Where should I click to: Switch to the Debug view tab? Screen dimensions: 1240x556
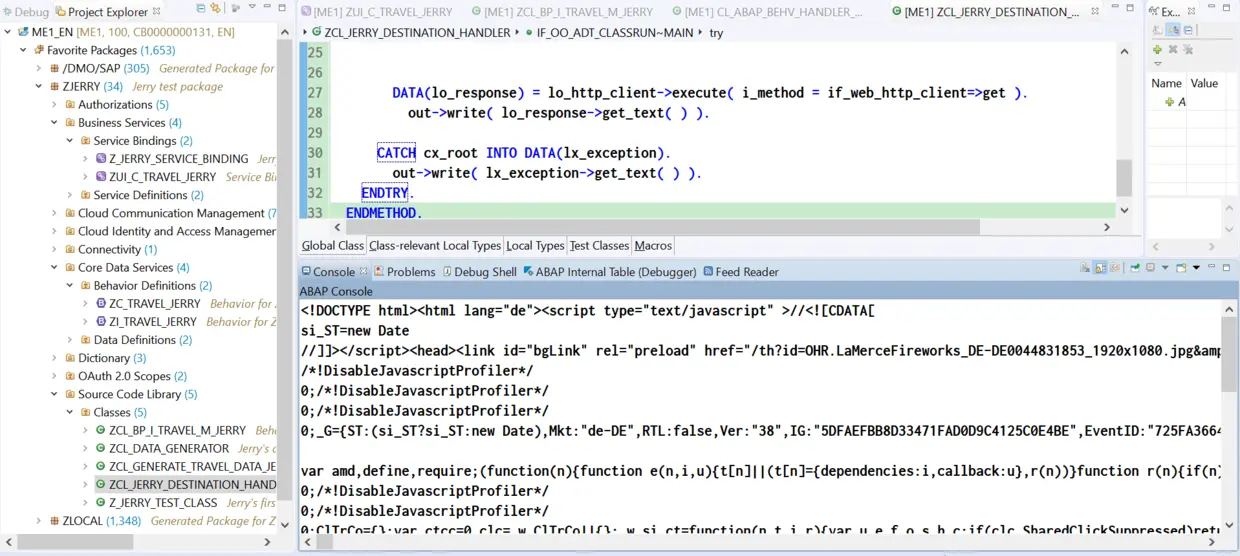click(25, 12)
